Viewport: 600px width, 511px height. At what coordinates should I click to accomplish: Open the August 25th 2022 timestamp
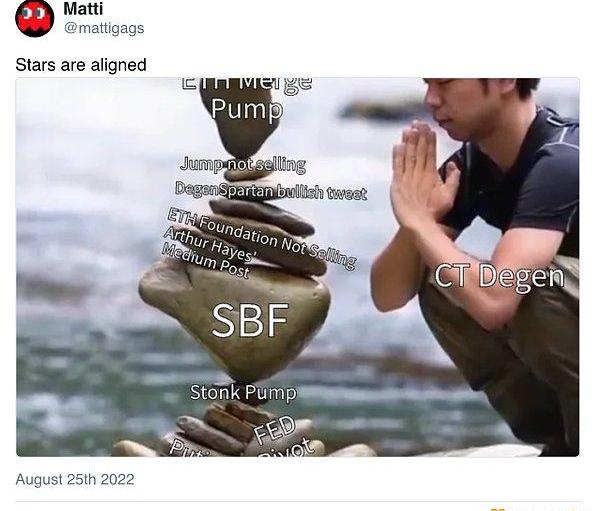click(x=75, y=479)
